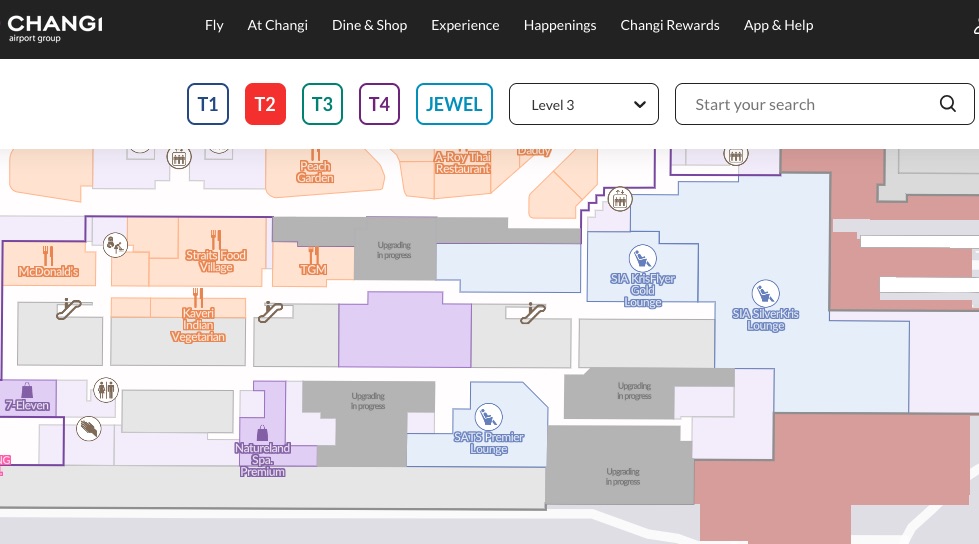Select McDonald's restaurant icon on map

coord(48,255)
